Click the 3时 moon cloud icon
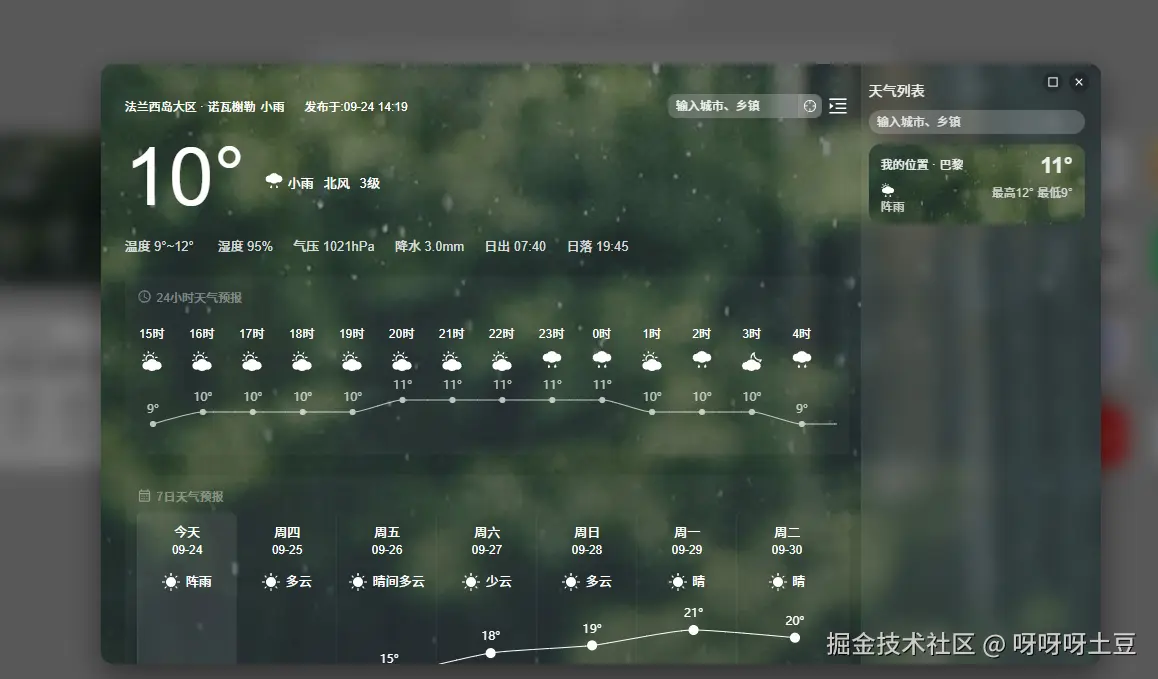This screenshot has height=679, width=1158. pos(751,361)
